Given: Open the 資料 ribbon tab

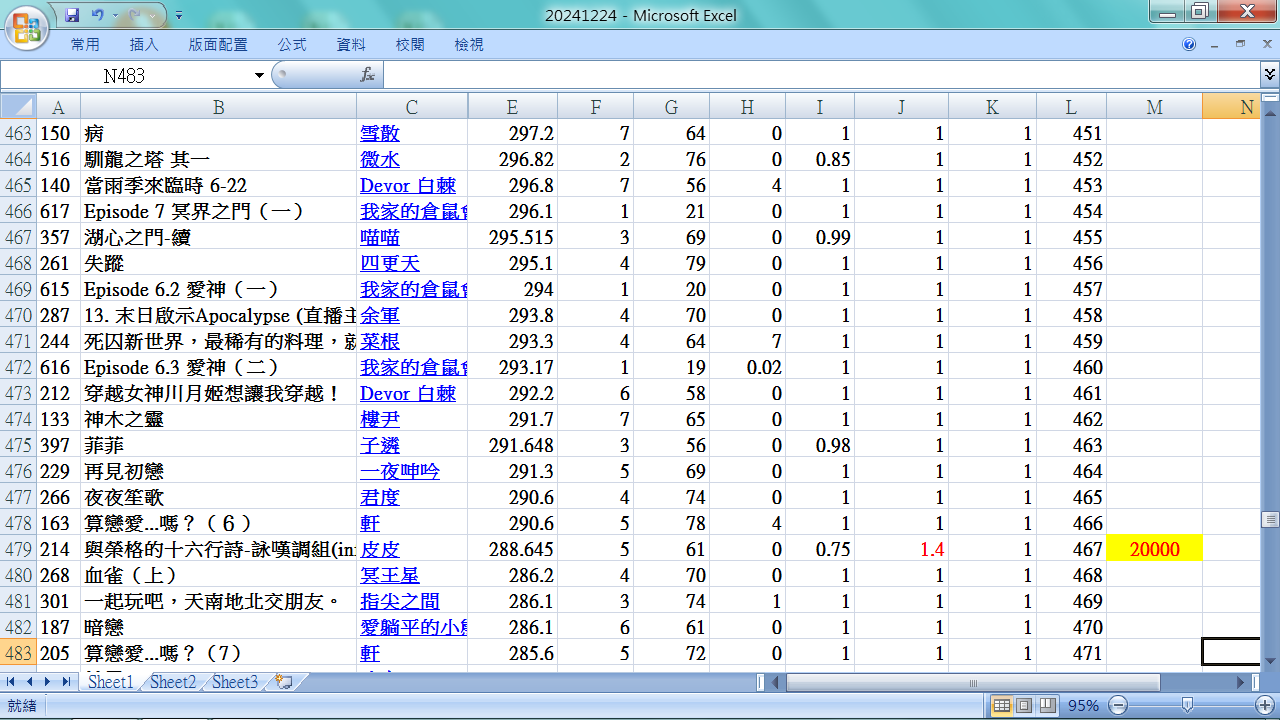Looking at the screenshot, I should coord(351,45).
